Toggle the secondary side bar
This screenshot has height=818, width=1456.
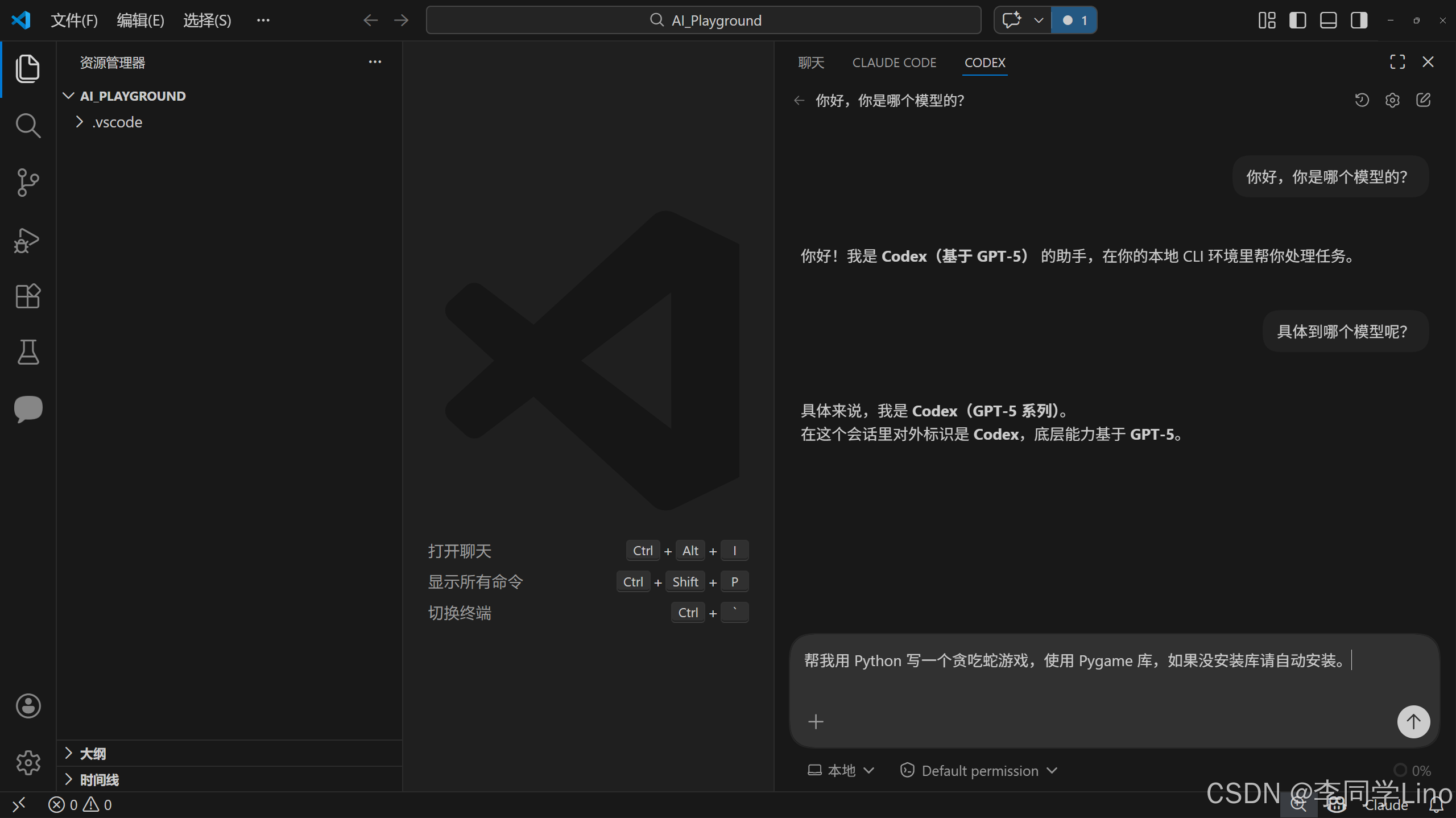[1359, 20]
